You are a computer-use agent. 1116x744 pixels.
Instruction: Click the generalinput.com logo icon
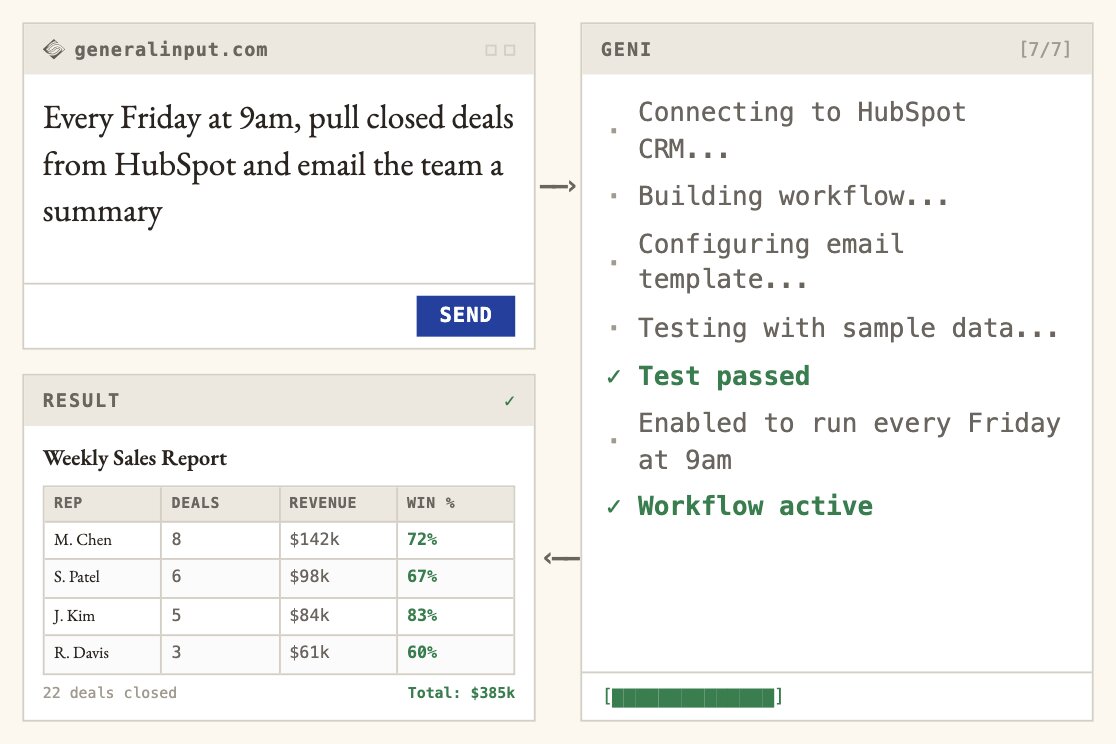pyautogui.click(x=53, y=49)
